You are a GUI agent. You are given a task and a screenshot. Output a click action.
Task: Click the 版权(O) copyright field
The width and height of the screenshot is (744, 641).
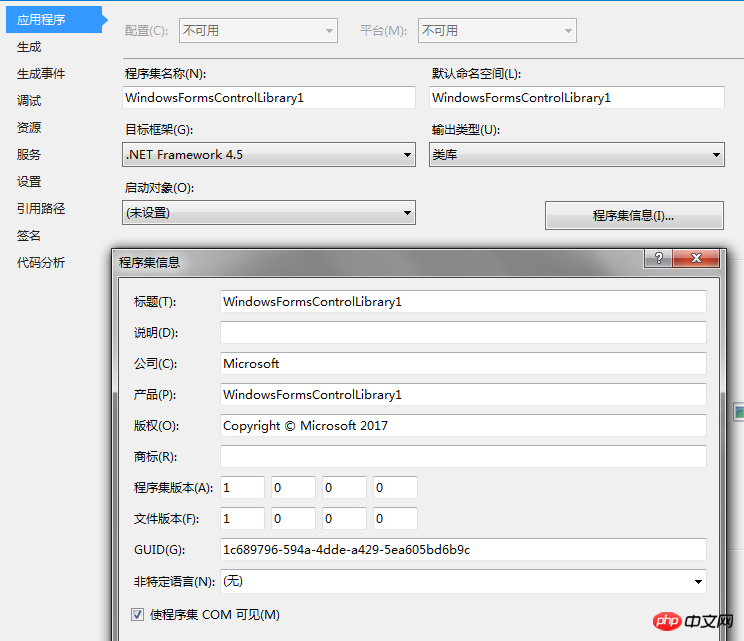pos(463,426)
